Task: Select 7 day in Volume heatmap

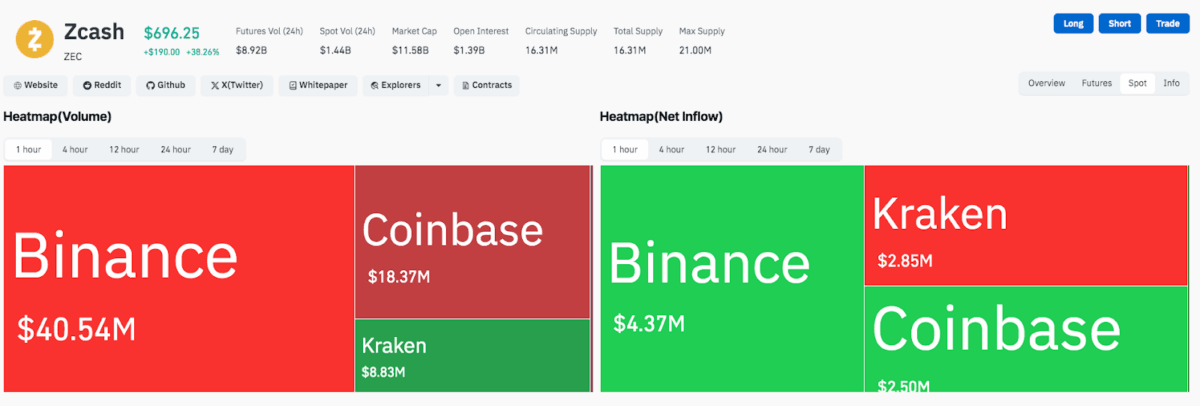Action: pos(222,150)
